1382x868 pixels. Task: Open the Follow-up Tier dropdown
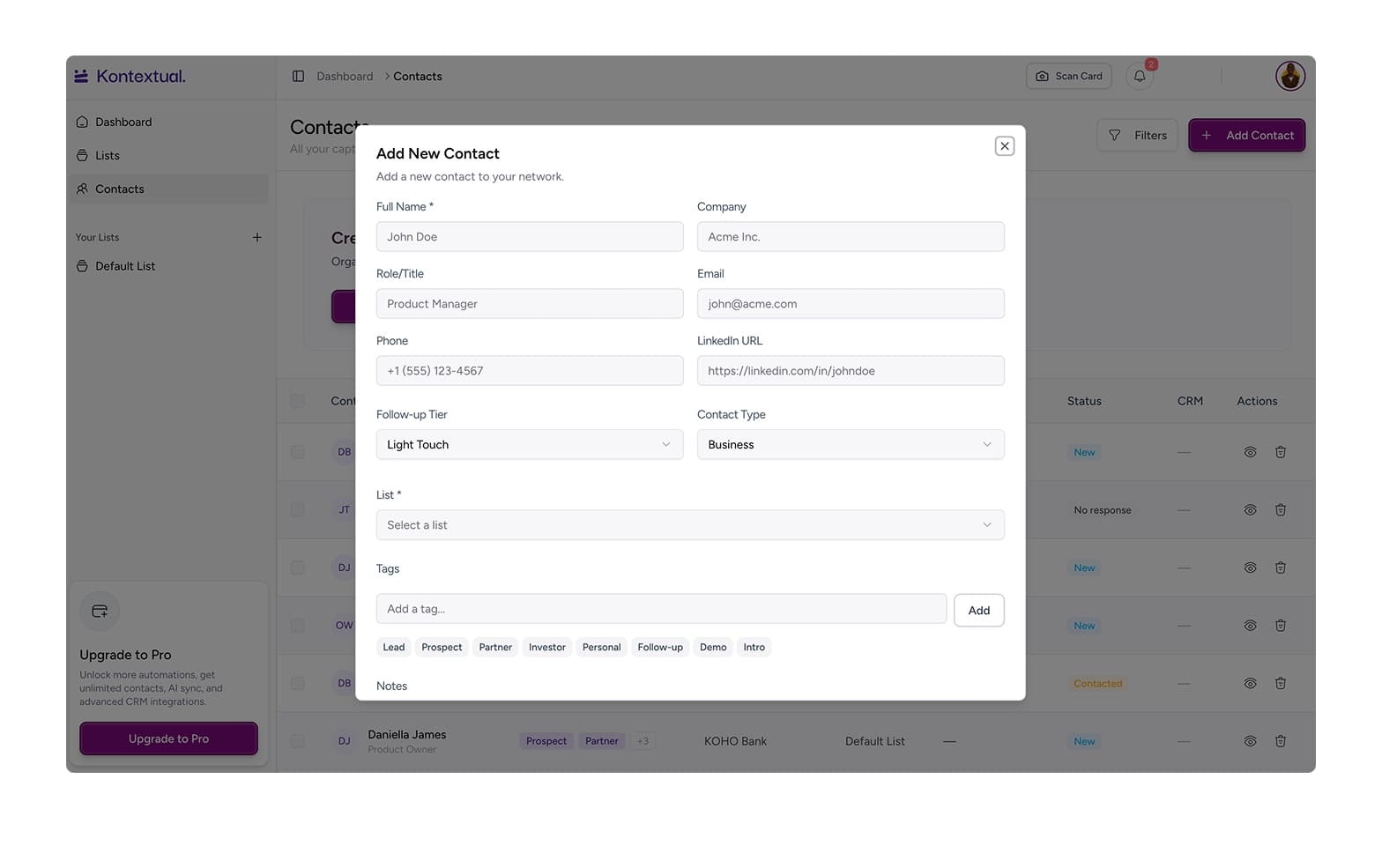530,444
